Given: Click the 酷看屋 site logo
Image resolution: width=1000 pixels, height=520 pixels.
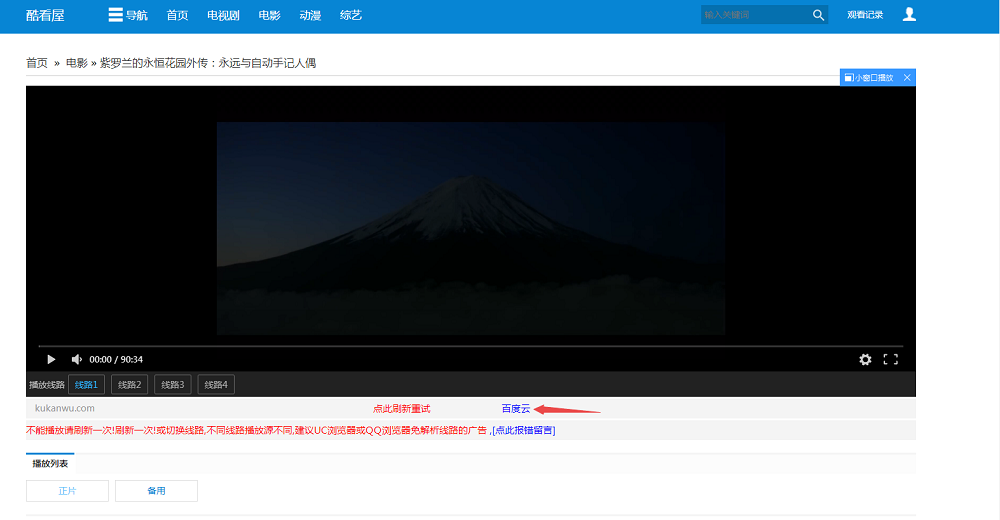Looking at the screenshot, I should click(45, 15).
